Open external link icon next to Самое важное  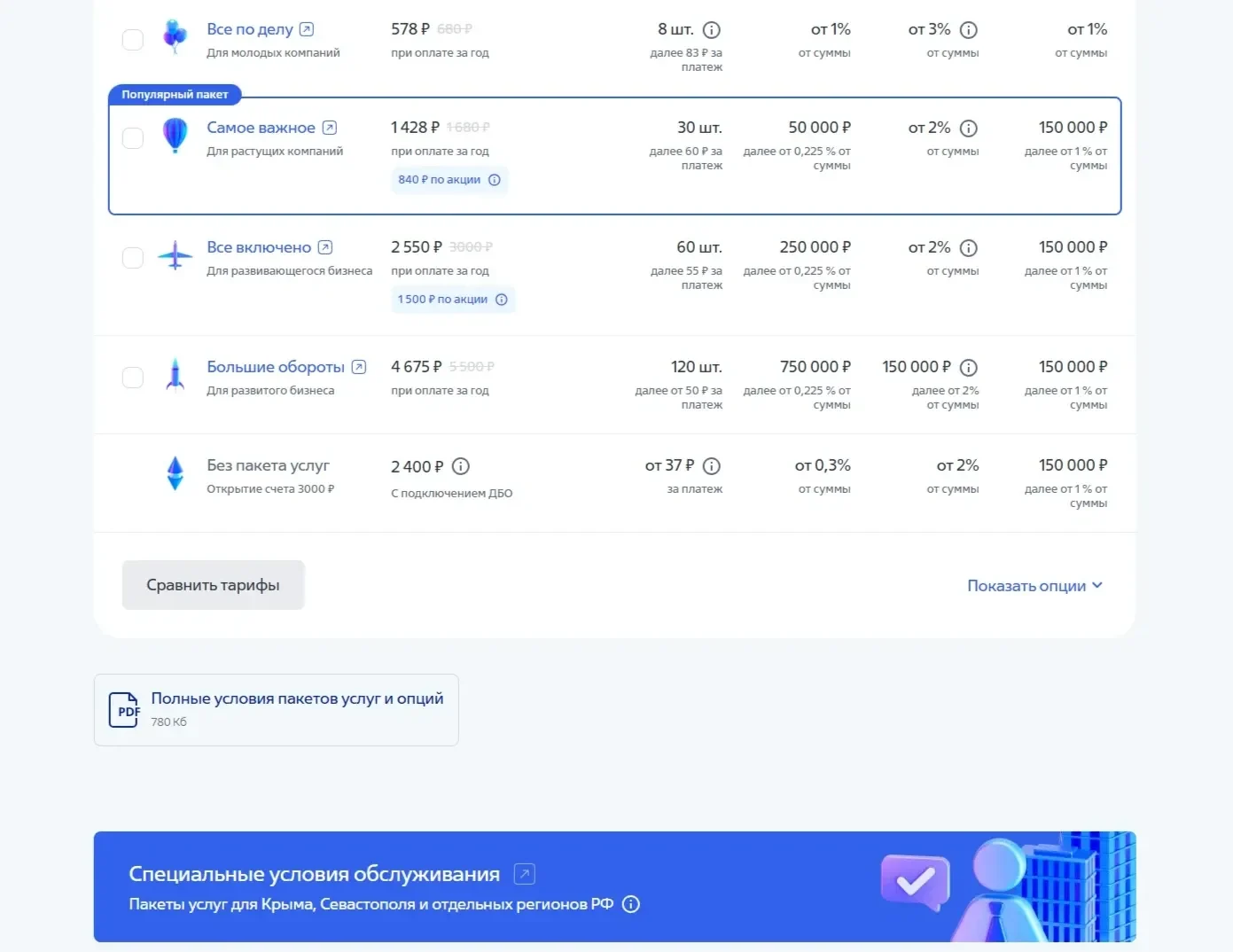tap(330, 128)
